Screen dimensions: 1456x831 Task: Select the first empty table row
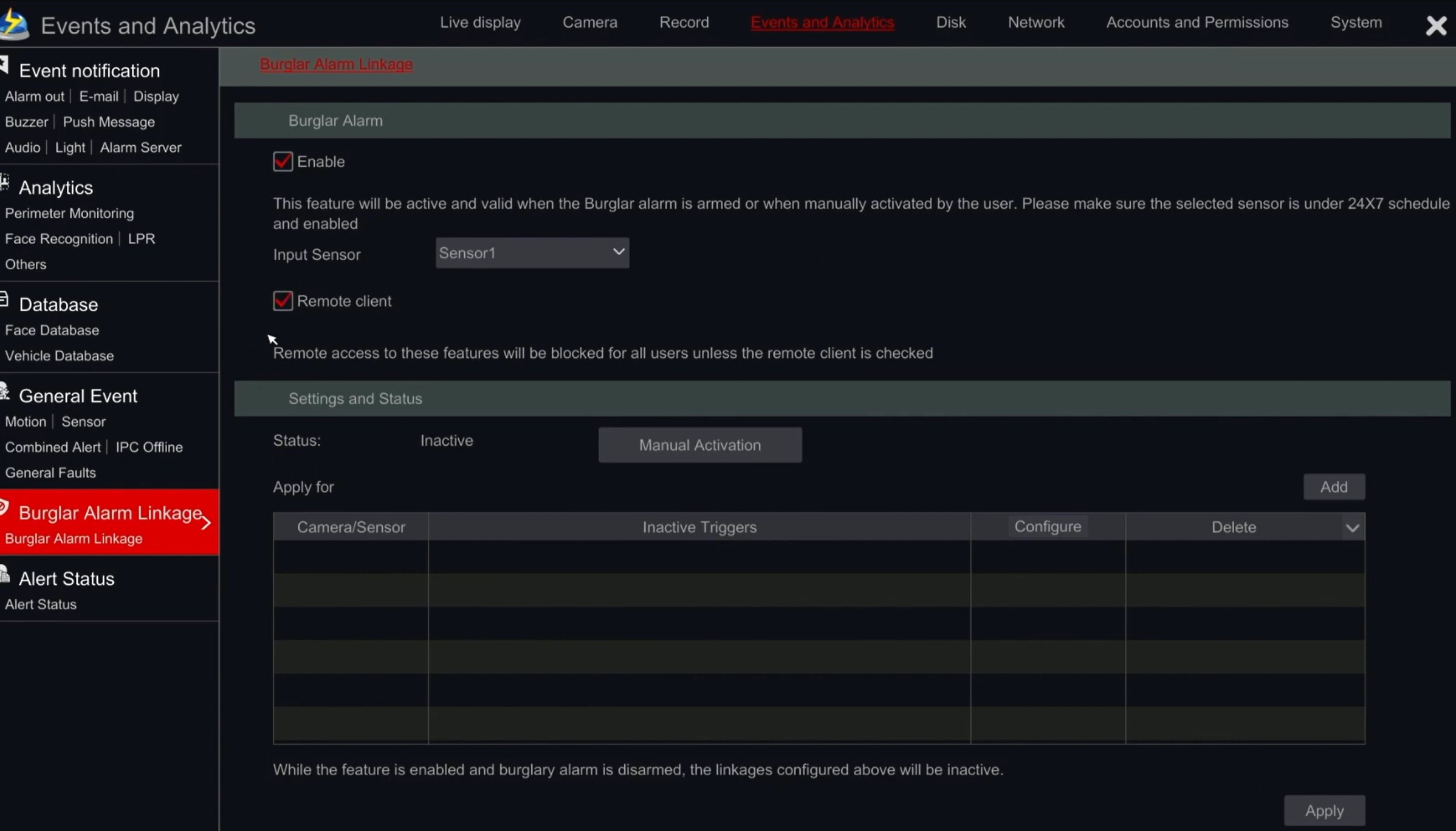pos(818,557)
